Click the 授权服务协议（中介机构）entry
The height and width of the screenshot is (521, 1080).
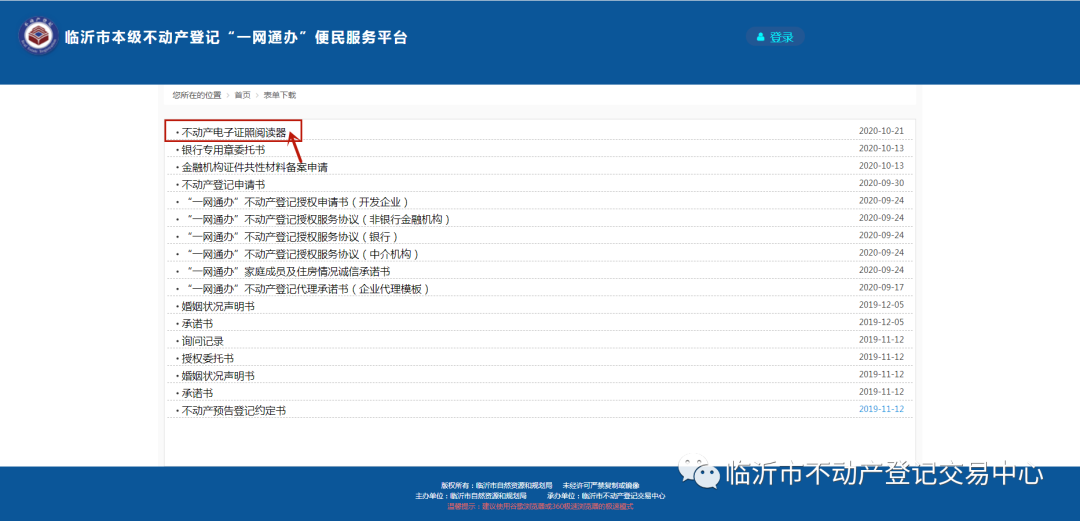tap(303, 254)
